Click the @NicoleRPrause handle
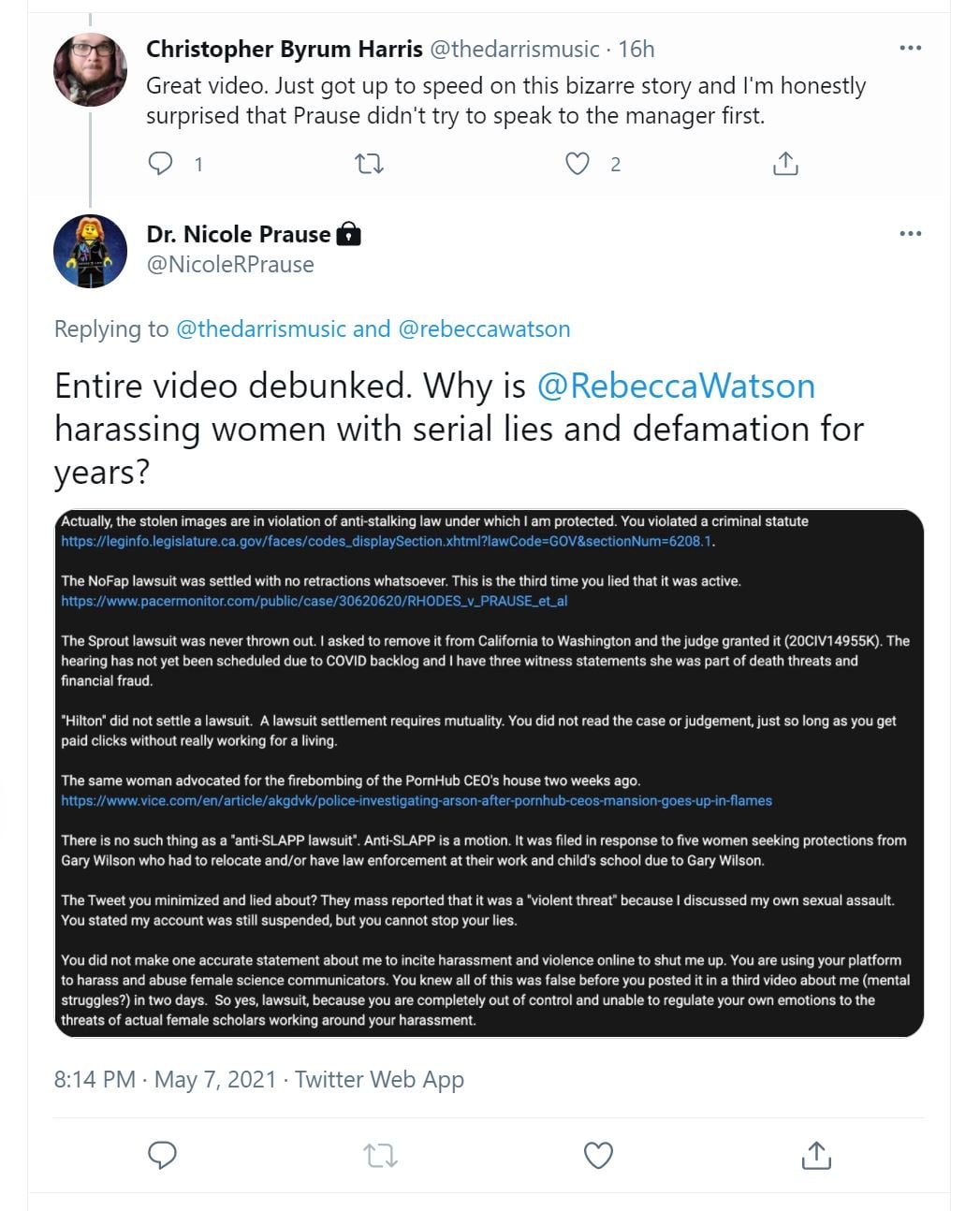The height and width of the screenshot is (1211, 980). pos(230,265)
